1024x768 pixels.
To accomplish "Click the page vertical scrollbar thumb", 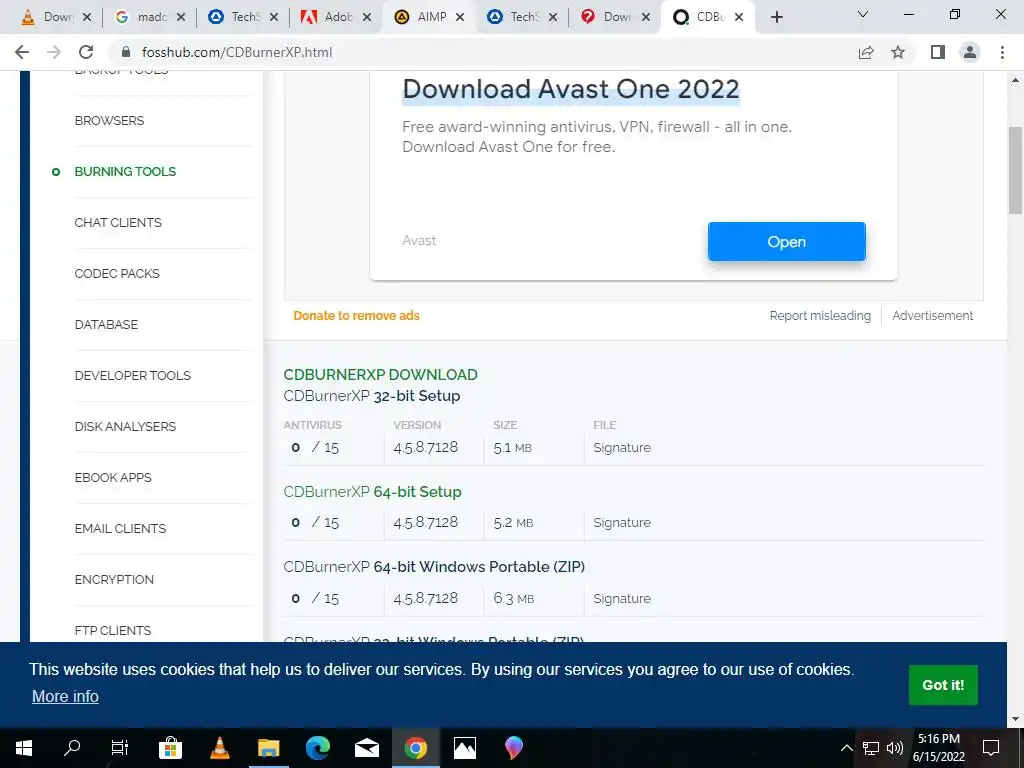I will [x=1015, y=170].
